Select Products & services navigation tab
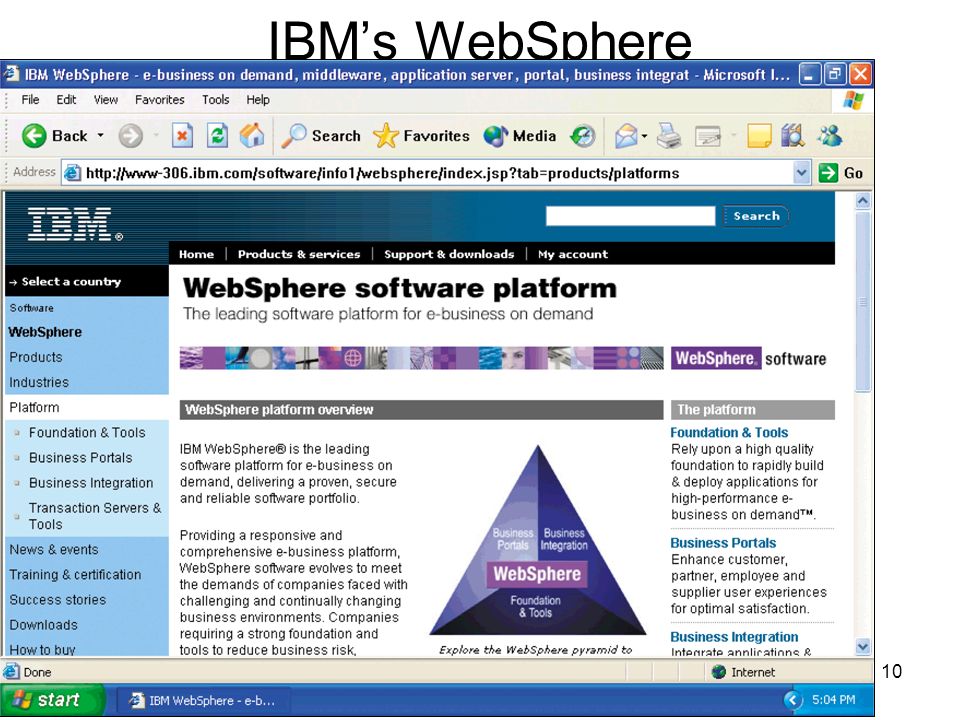 point(299,254)
